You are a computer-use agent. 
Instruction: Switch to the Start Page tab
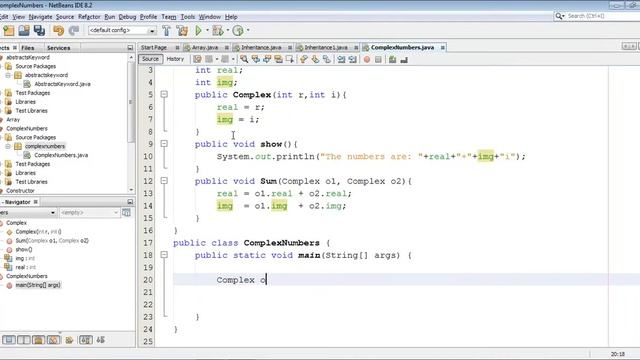click(154, 48)
